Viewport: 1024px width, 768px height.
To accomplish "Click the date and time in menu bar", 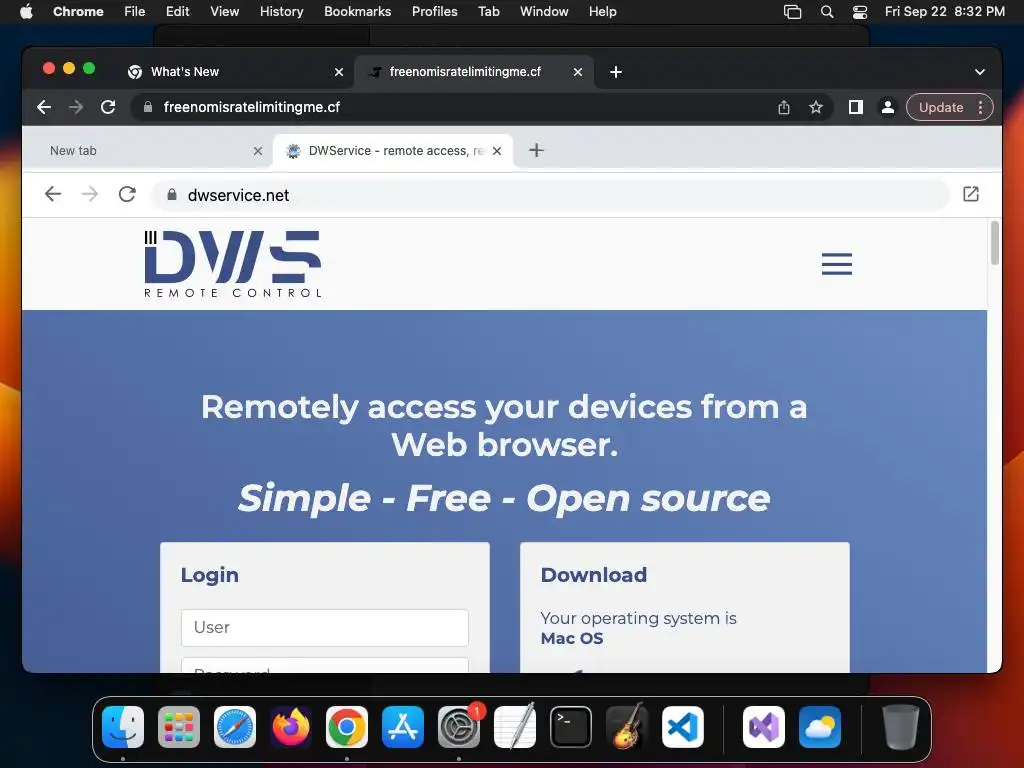I will pos(944,12).
